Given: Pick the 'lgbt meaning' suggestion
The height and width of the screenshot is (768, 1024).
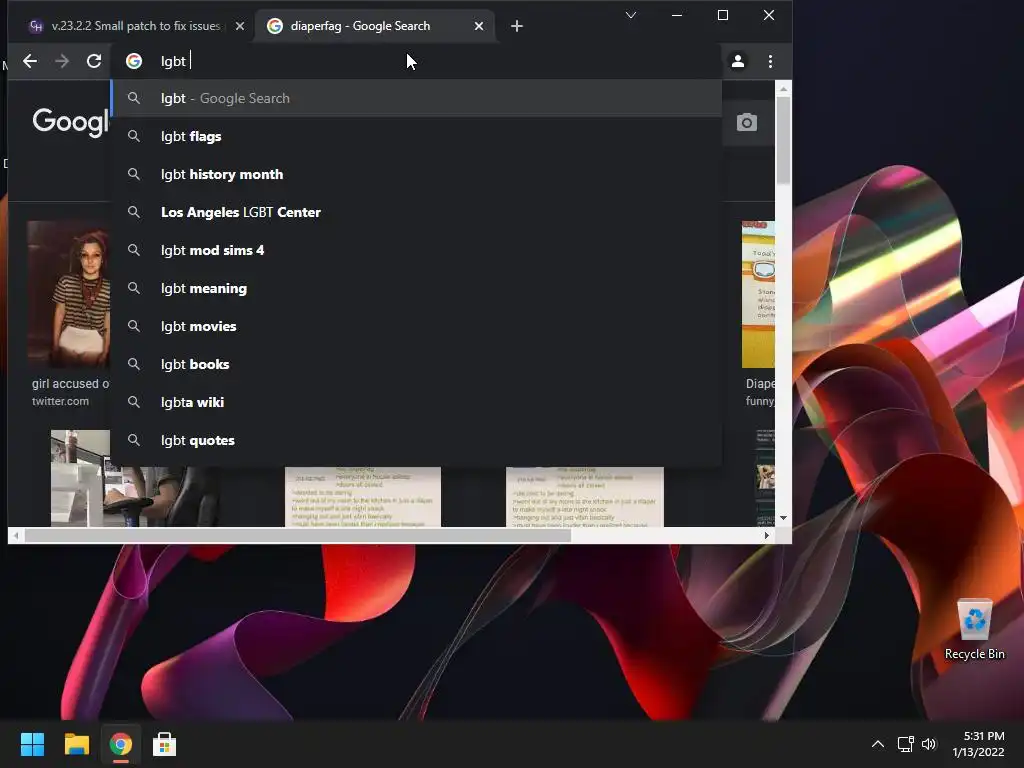Looking at the screenshot, I should click(x=417, y=289).
